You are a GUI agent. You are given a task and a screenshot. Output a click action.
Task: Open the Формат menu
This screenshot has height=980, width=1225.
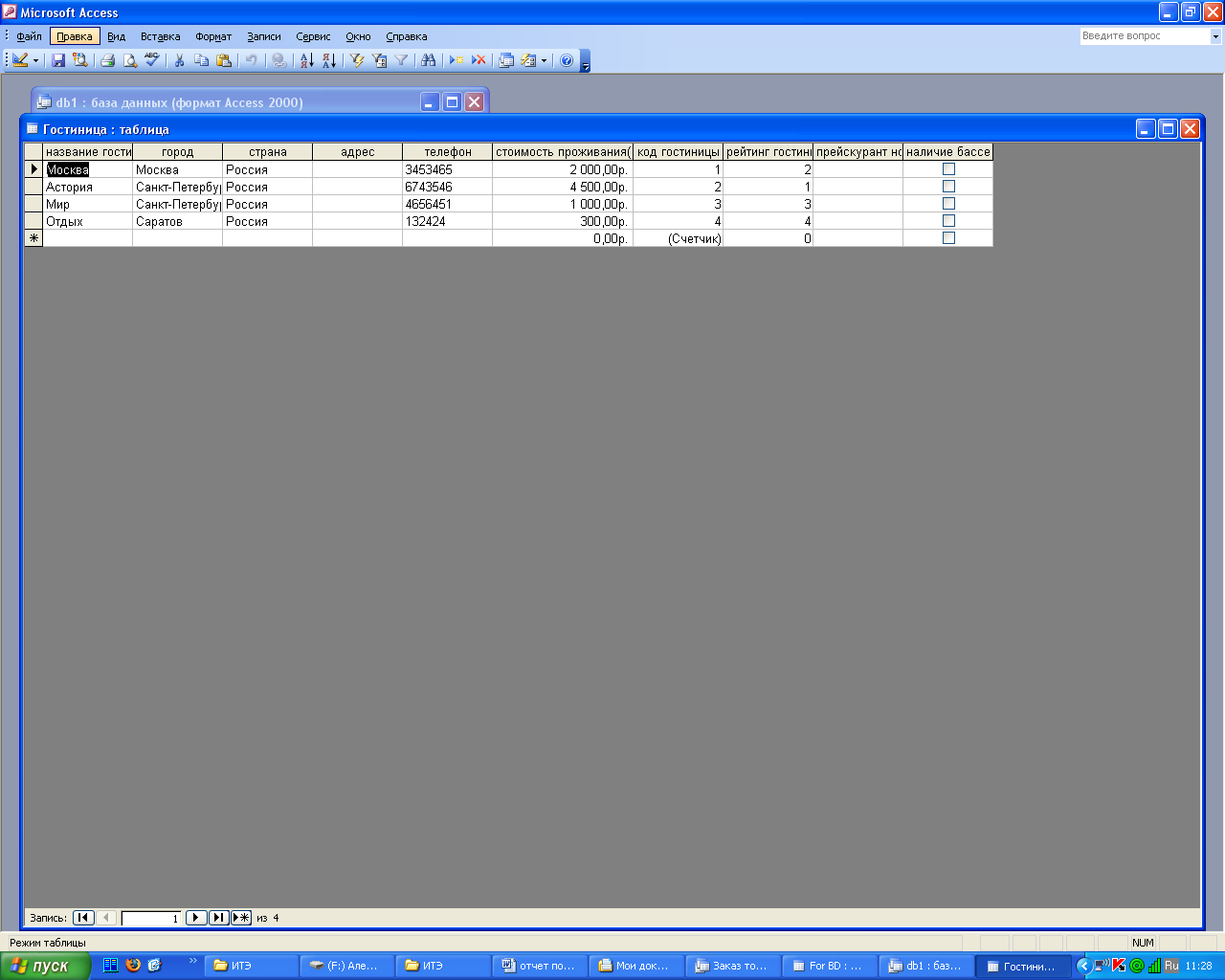pyautogui.click(x=213, y=36)
